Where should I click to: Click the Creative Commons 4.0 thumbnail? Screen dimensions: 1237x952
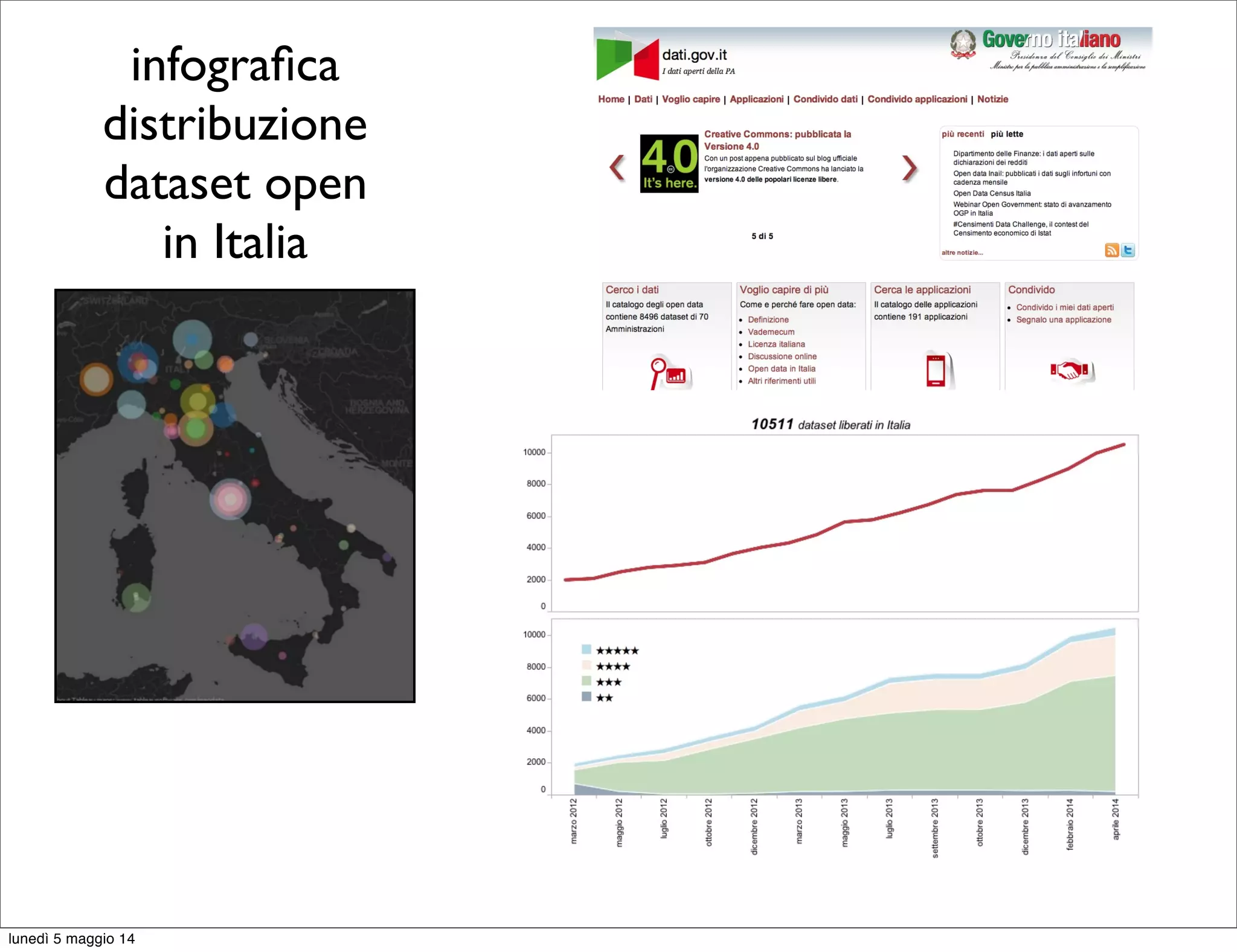point(669,164)
